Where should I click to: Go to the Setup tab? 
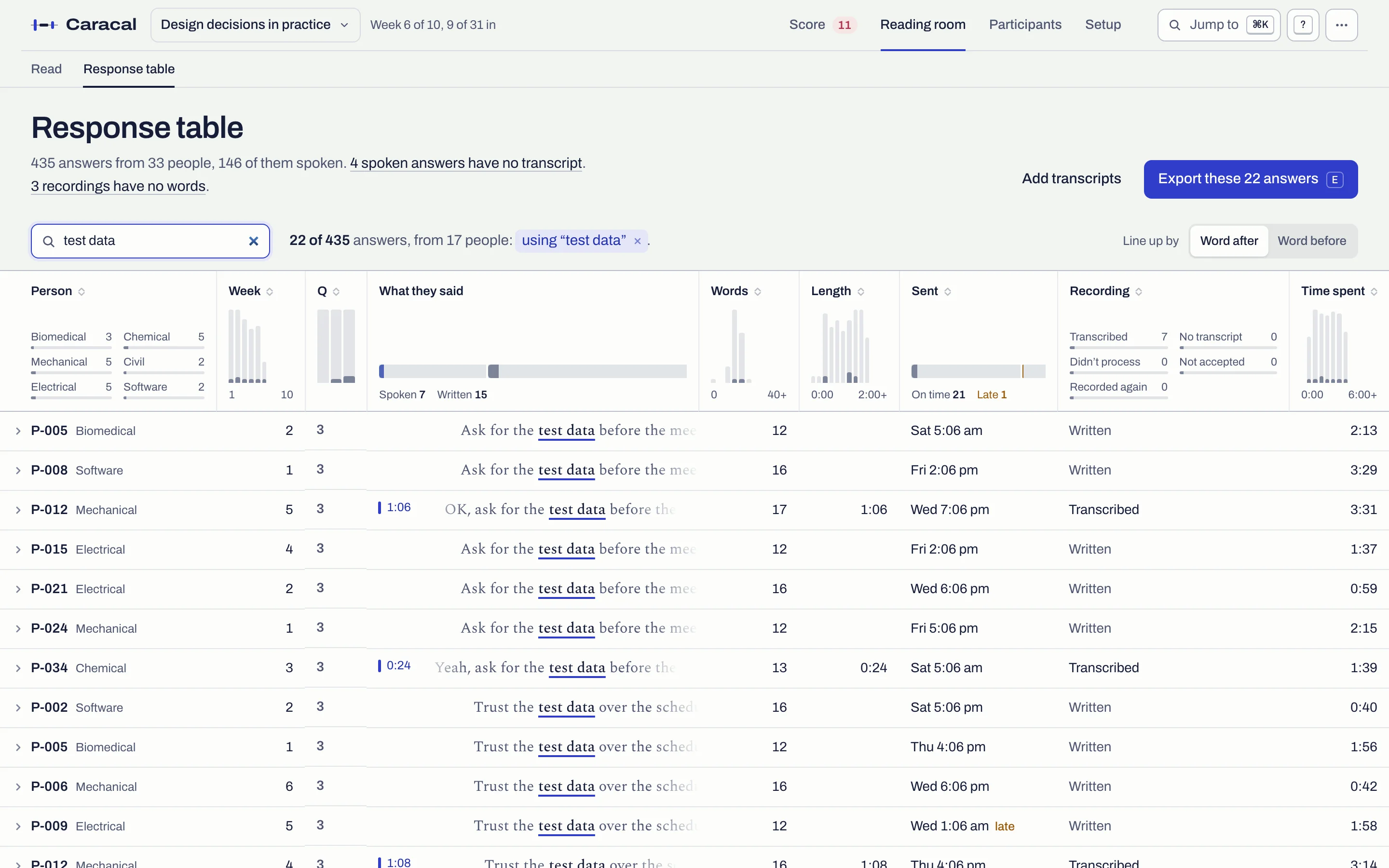(1103, 25)
